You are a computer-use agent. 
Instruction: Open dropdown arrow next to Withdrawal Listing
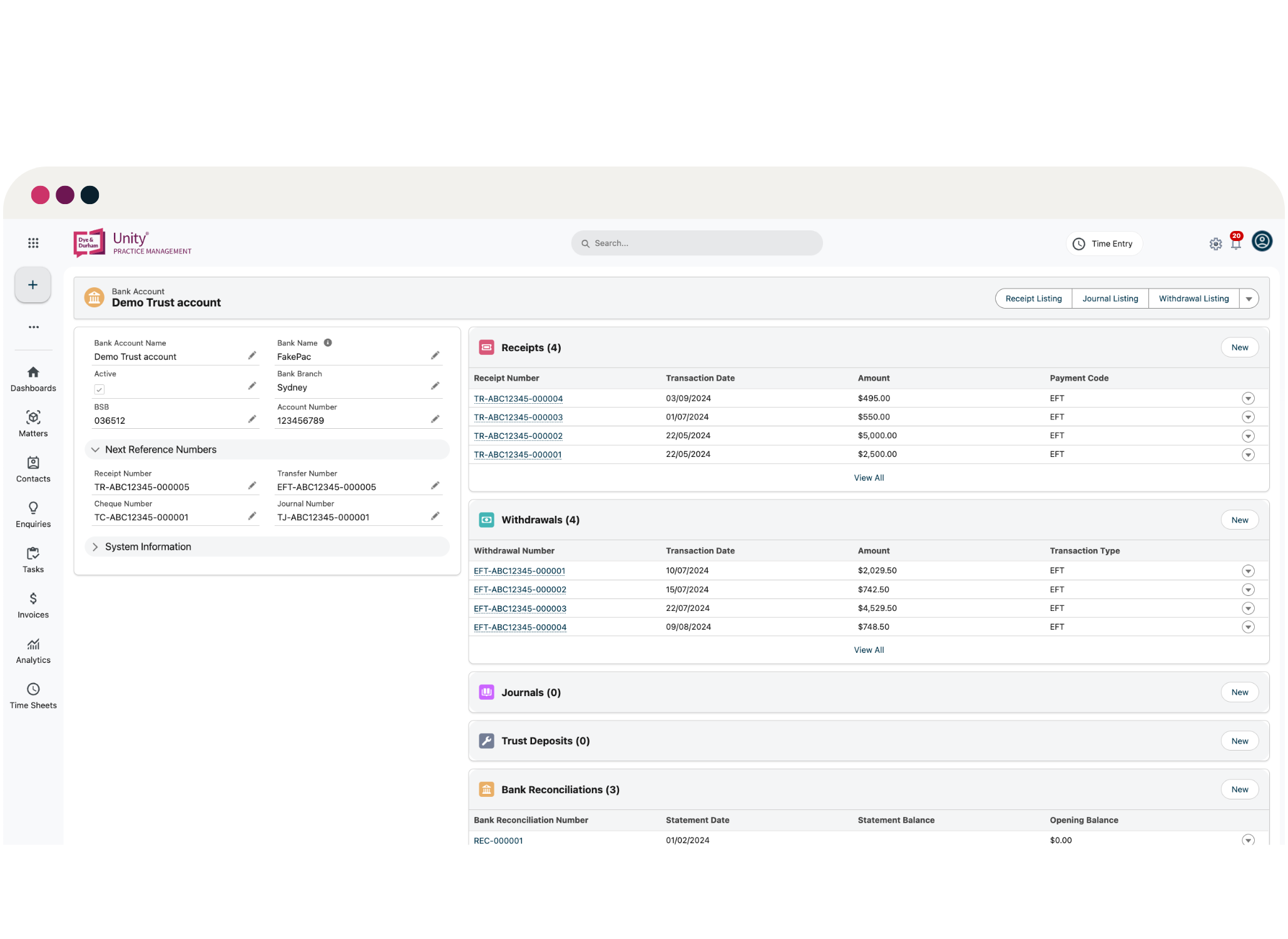tap(1249, 299)
